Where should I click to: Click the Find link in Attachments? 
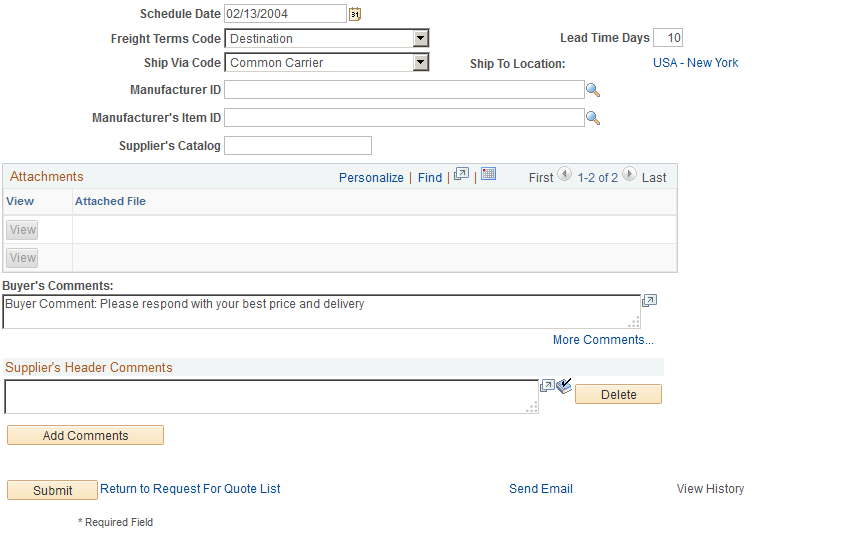[x=430, y=178]
